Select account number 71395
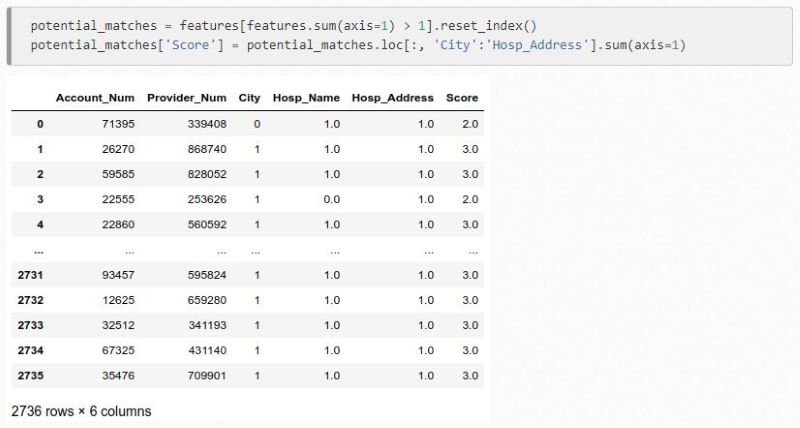 click(118, 124)
